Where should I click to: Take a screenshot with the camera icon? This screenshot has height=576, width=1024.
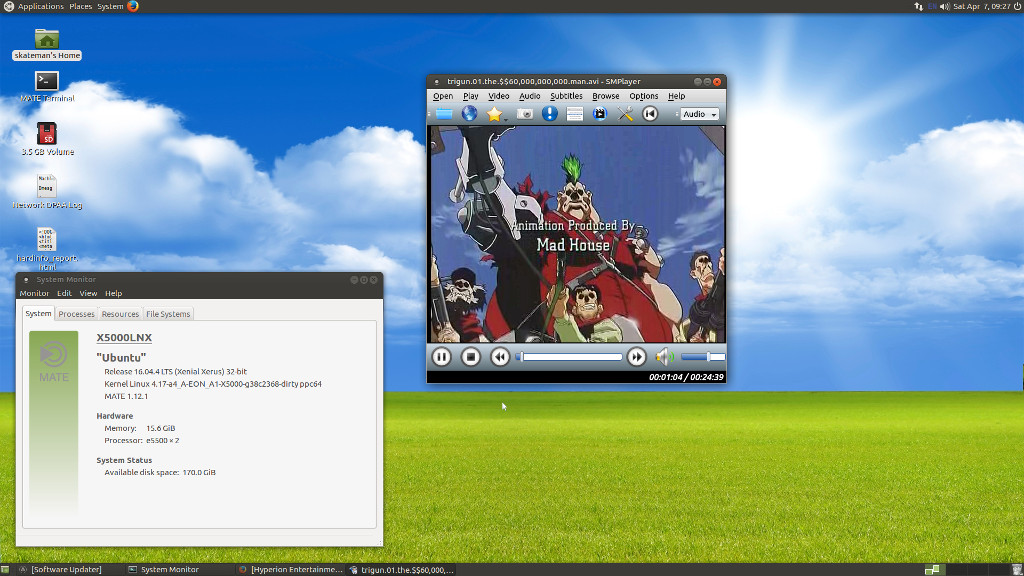(x=524, y=114)
